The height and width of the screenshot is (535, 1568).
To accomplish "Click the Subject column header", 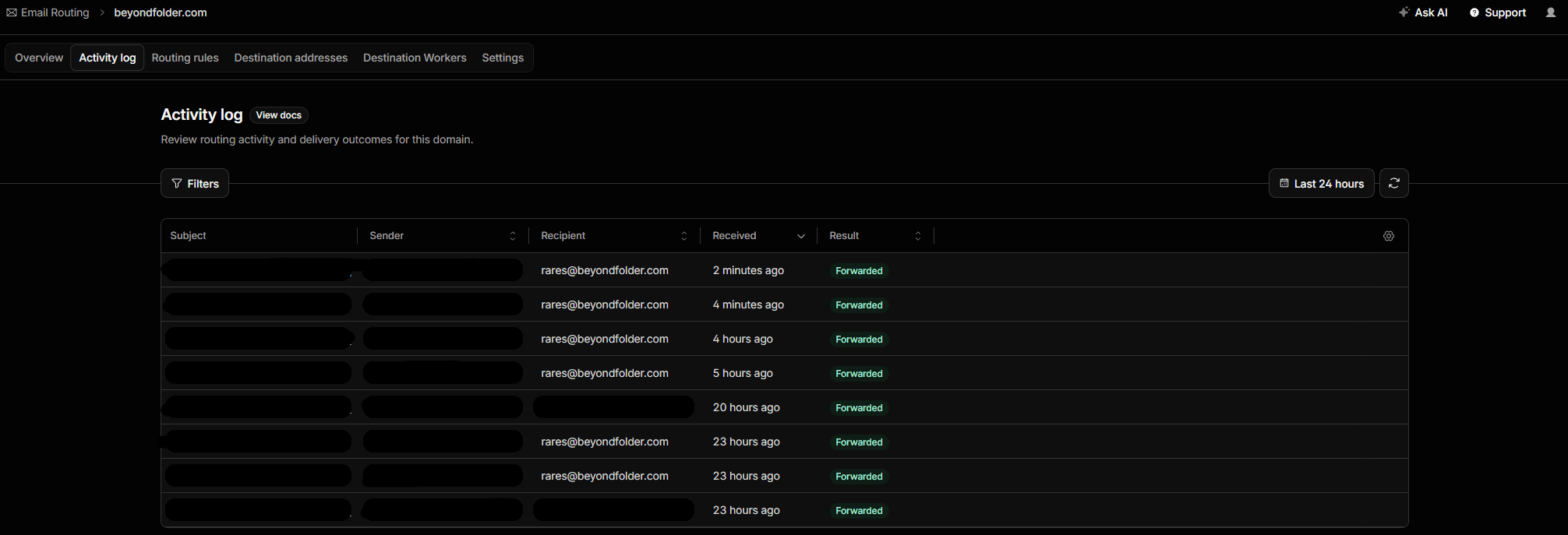I will click(x=189, y=236).
